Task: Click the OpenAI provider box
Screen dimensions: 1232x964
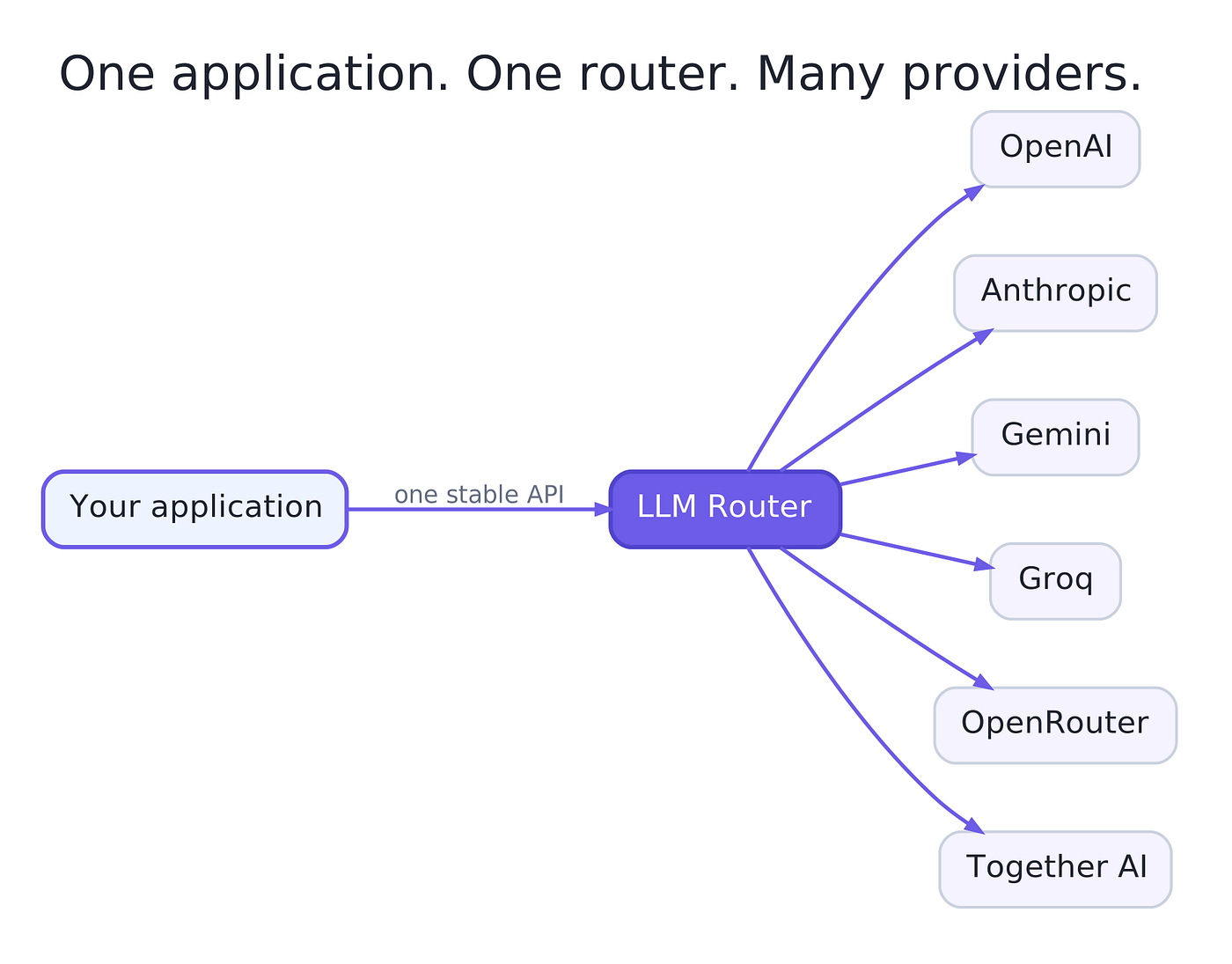Action: pyautogui.click(x=1055, y=149)
